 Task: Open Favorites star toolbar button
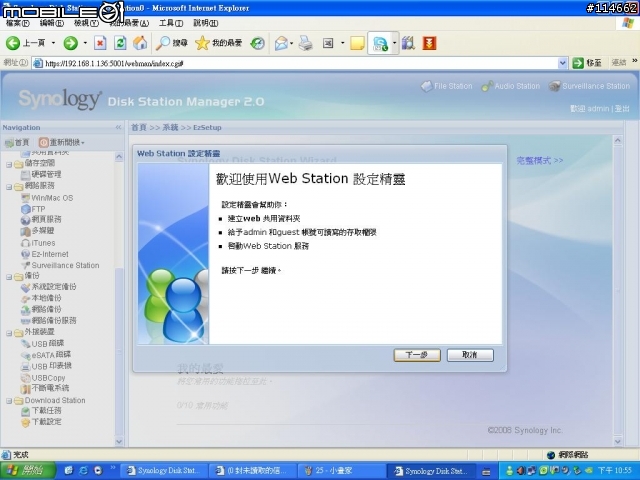pos(218,42)
